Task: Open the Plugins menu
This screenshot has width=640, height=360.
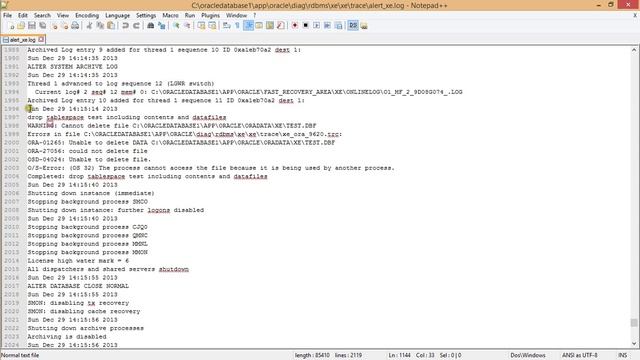Action: point(211,16)
